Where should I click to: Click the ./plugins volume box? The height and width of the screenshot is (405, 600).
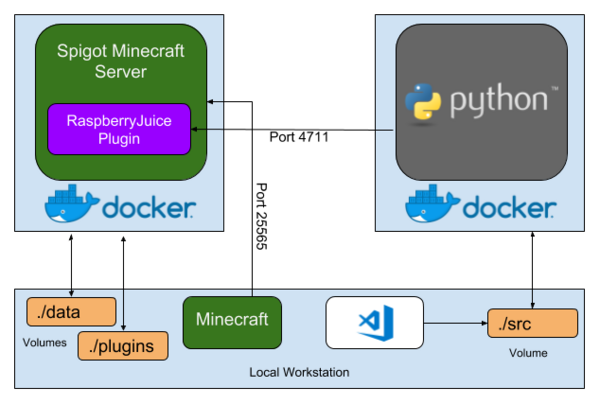pyautogui.click(x=123, y=346)
